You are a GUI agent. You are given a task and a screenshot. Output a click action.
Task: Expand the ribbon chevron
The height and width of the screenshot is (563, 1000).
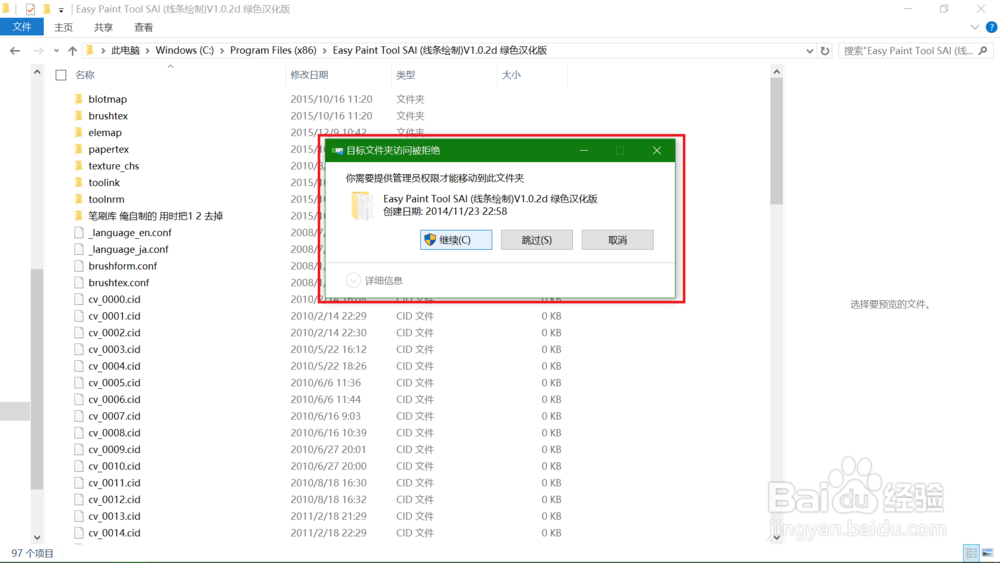click(x=974, y=27)
